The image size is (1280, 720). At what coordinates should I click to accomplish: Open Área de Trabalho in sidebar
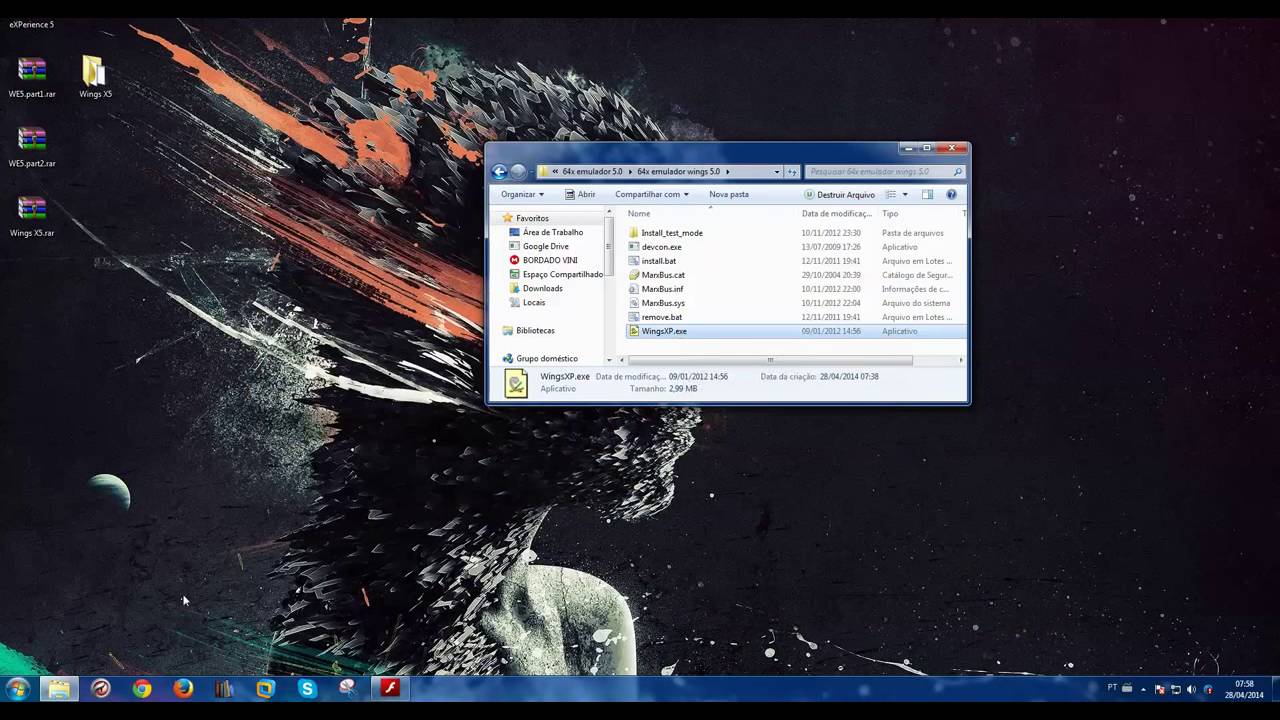[547, 232]
